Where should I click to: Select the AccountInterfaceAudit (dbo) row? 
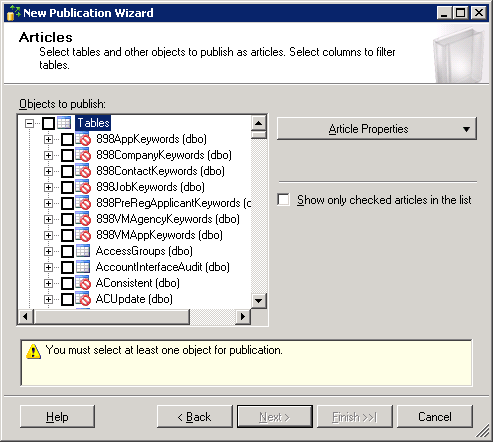[x=163, y=267]
